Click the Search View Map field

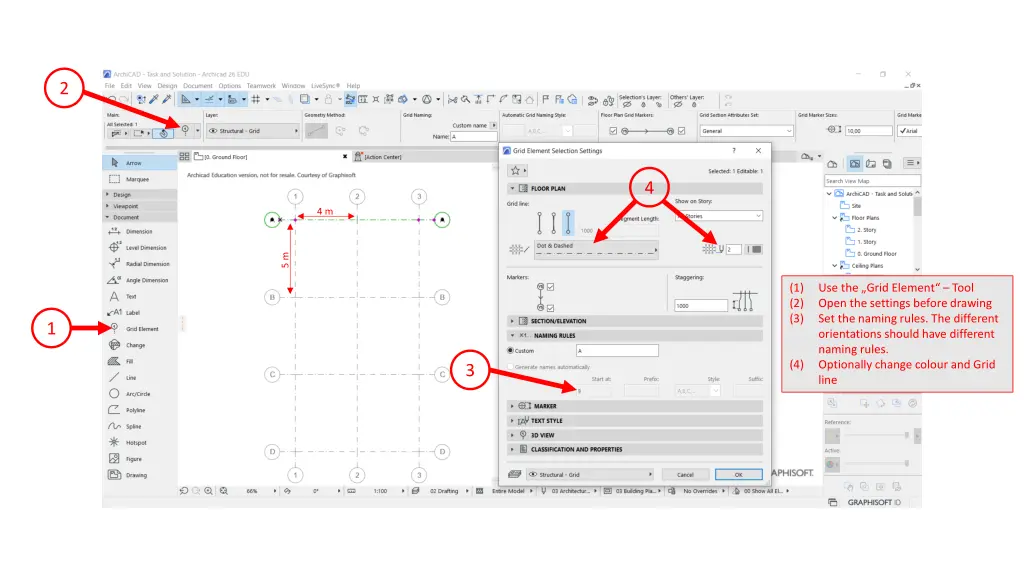point(872,181)
